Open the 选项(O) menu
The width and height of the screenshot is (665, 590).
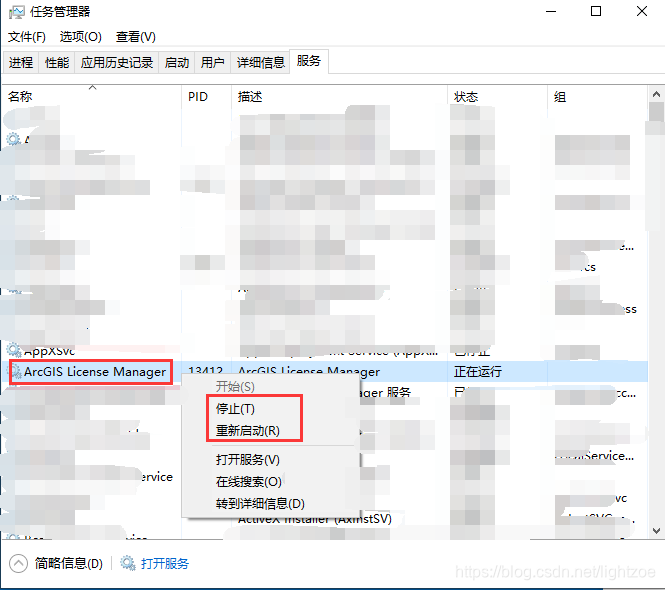pos(81,37)
